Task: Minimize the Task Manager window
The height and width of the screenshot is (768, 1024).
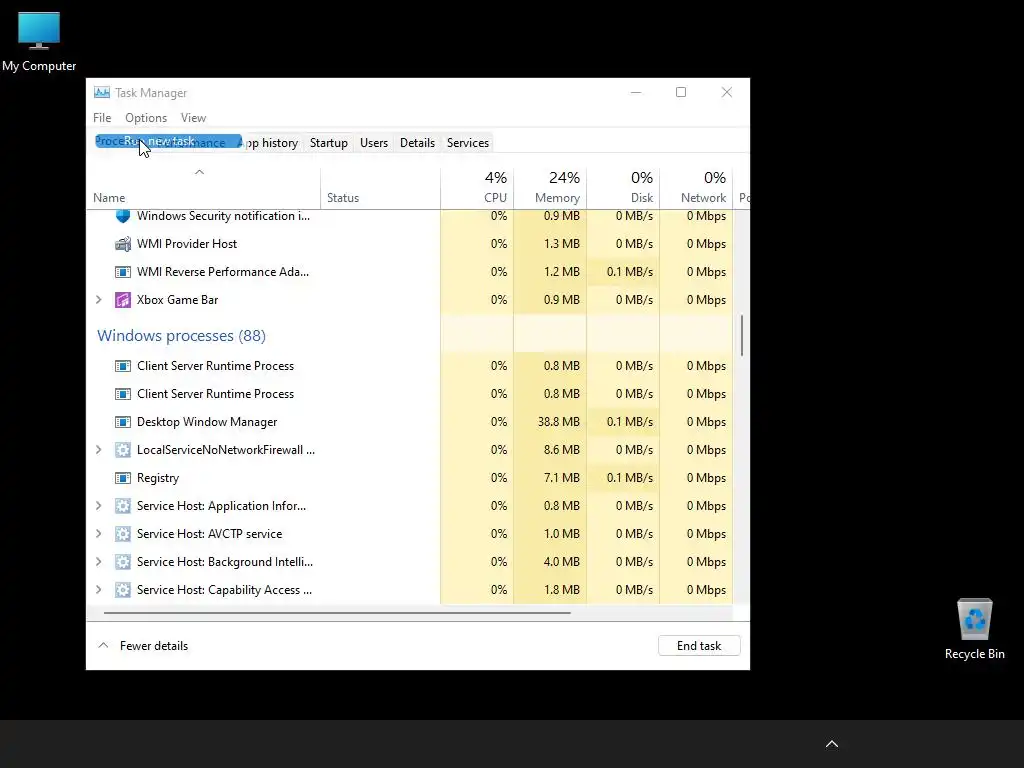Action: coord(635,93)
